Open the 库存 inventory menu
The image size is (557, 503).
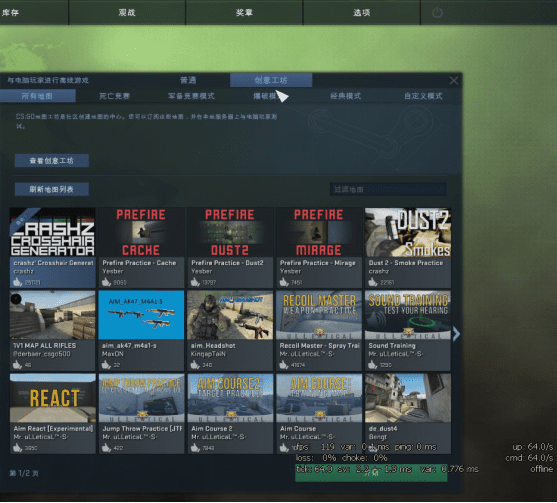[11, 13]
